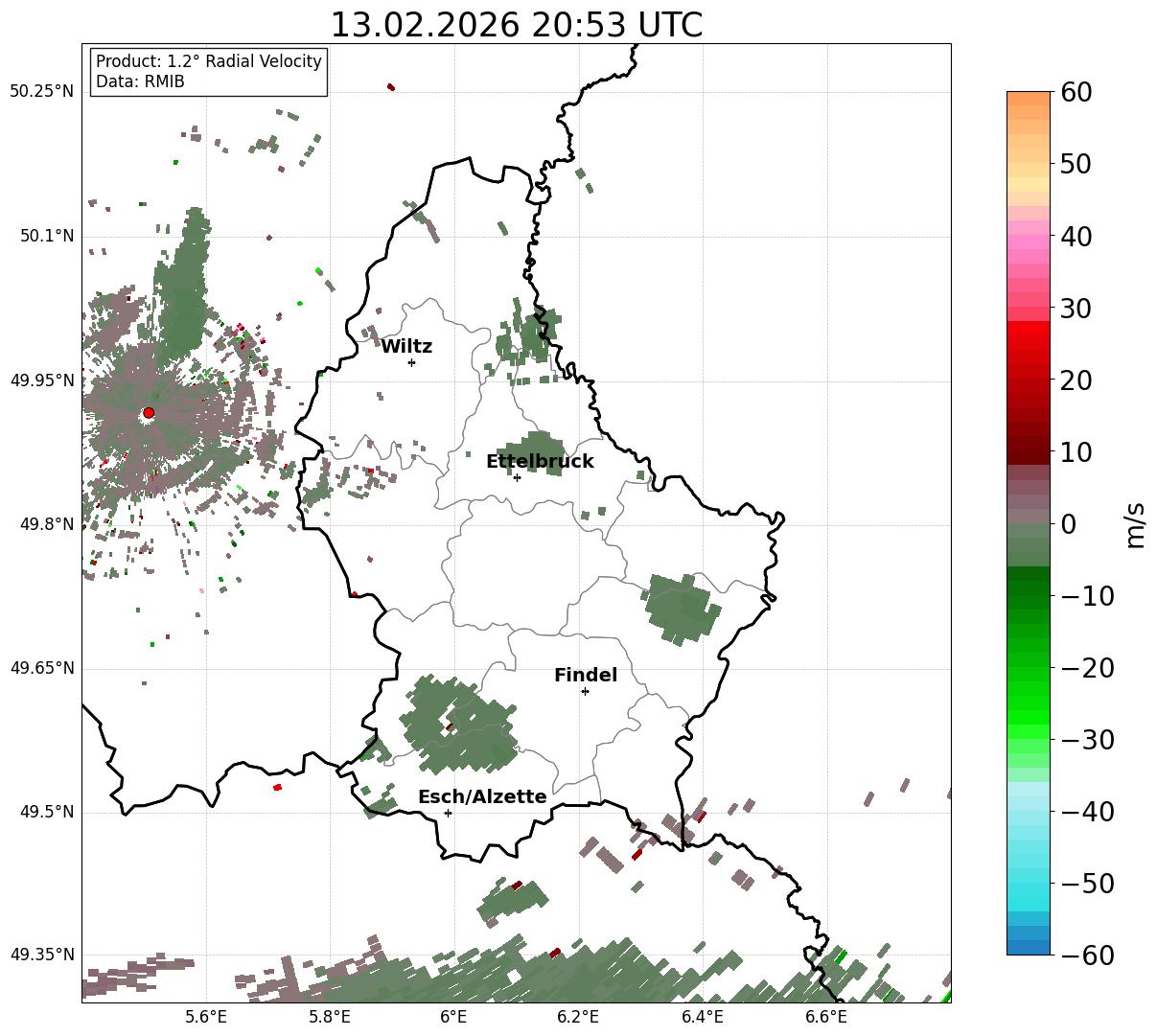Click the colorbar value 50
The image size is (1157, 1036).
[1076, 164]
